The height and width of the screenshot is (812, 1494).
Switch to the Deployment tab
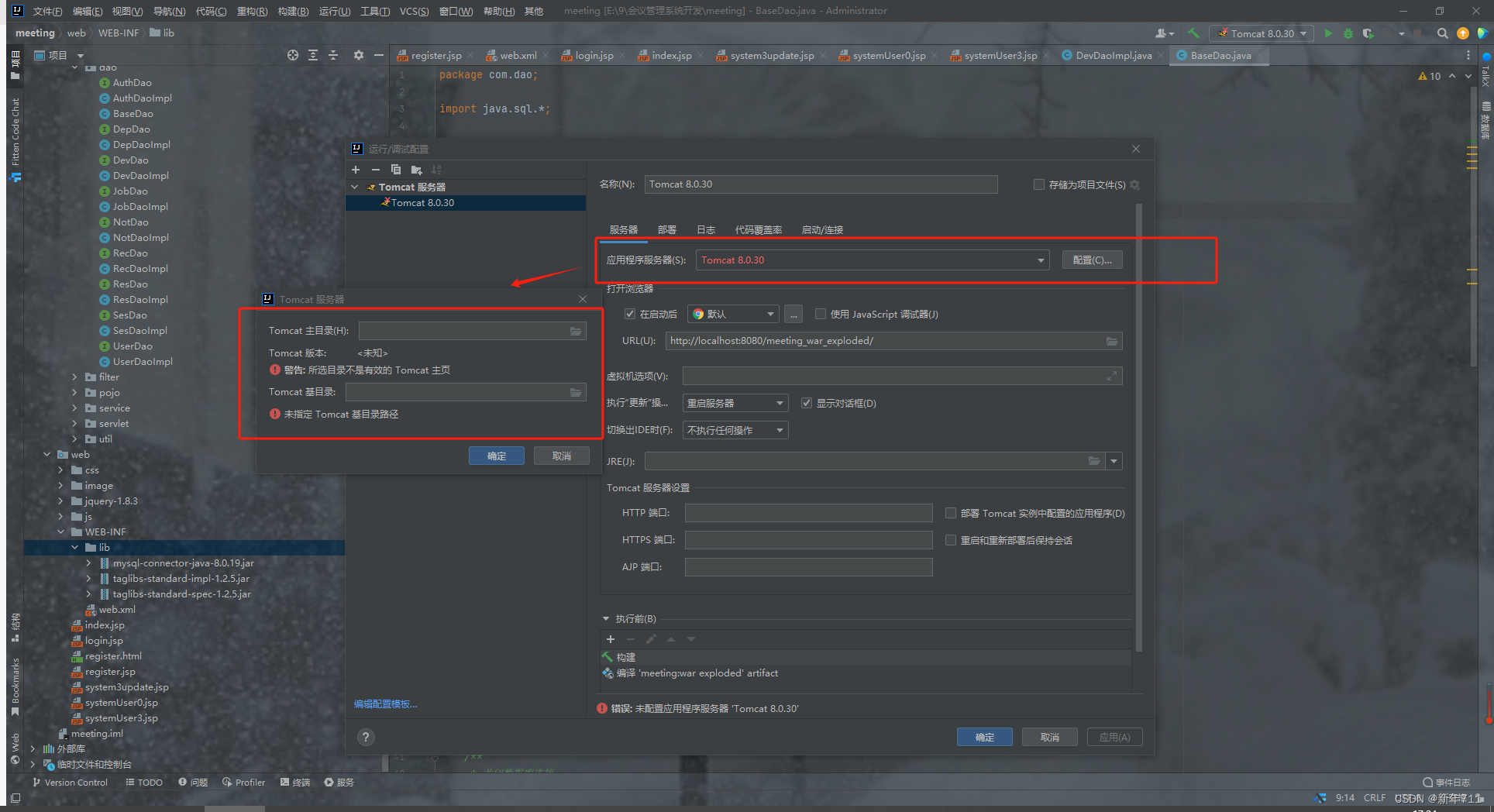pyautogui.click(x=667, y=230)
